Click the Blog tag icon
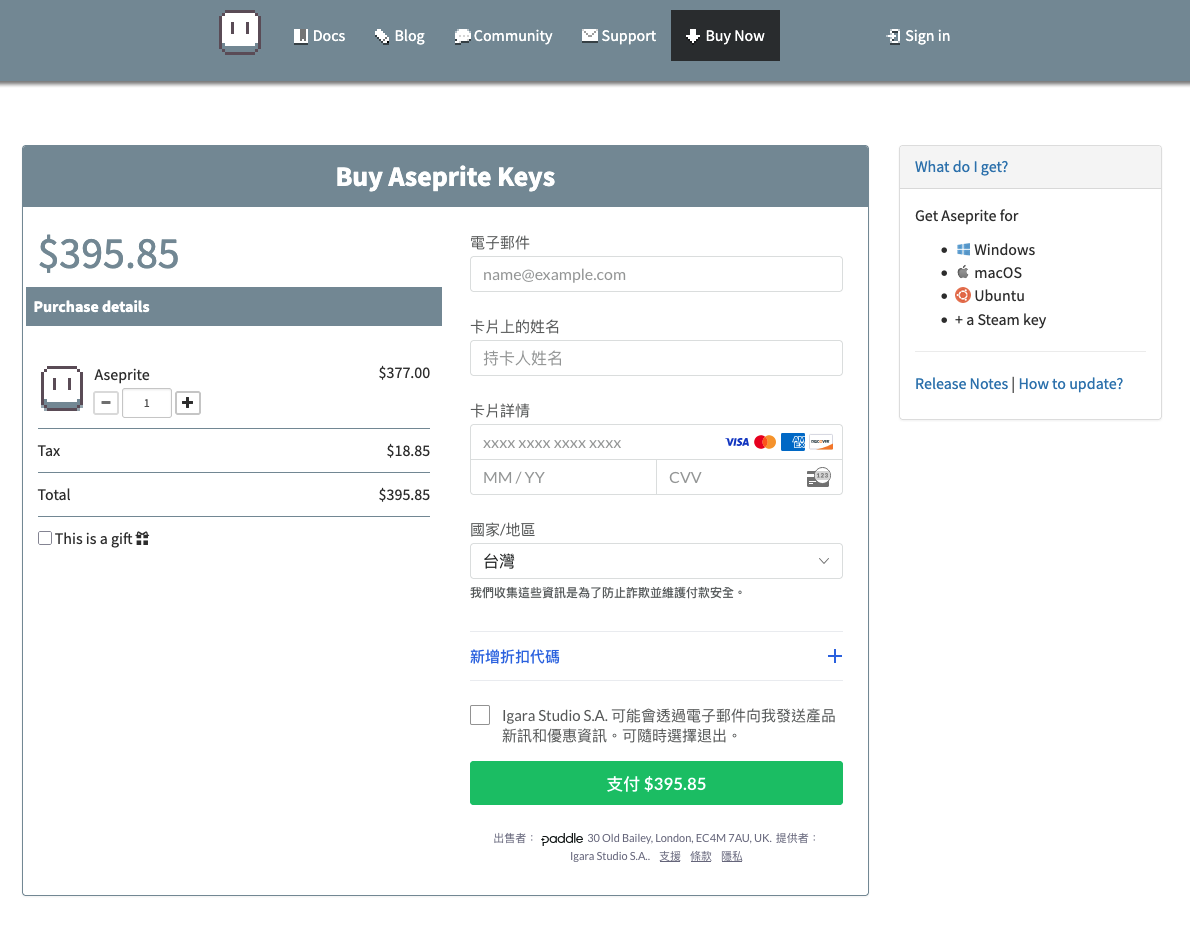This screenshot has width=1190, height=930. (x=382, y=36)
